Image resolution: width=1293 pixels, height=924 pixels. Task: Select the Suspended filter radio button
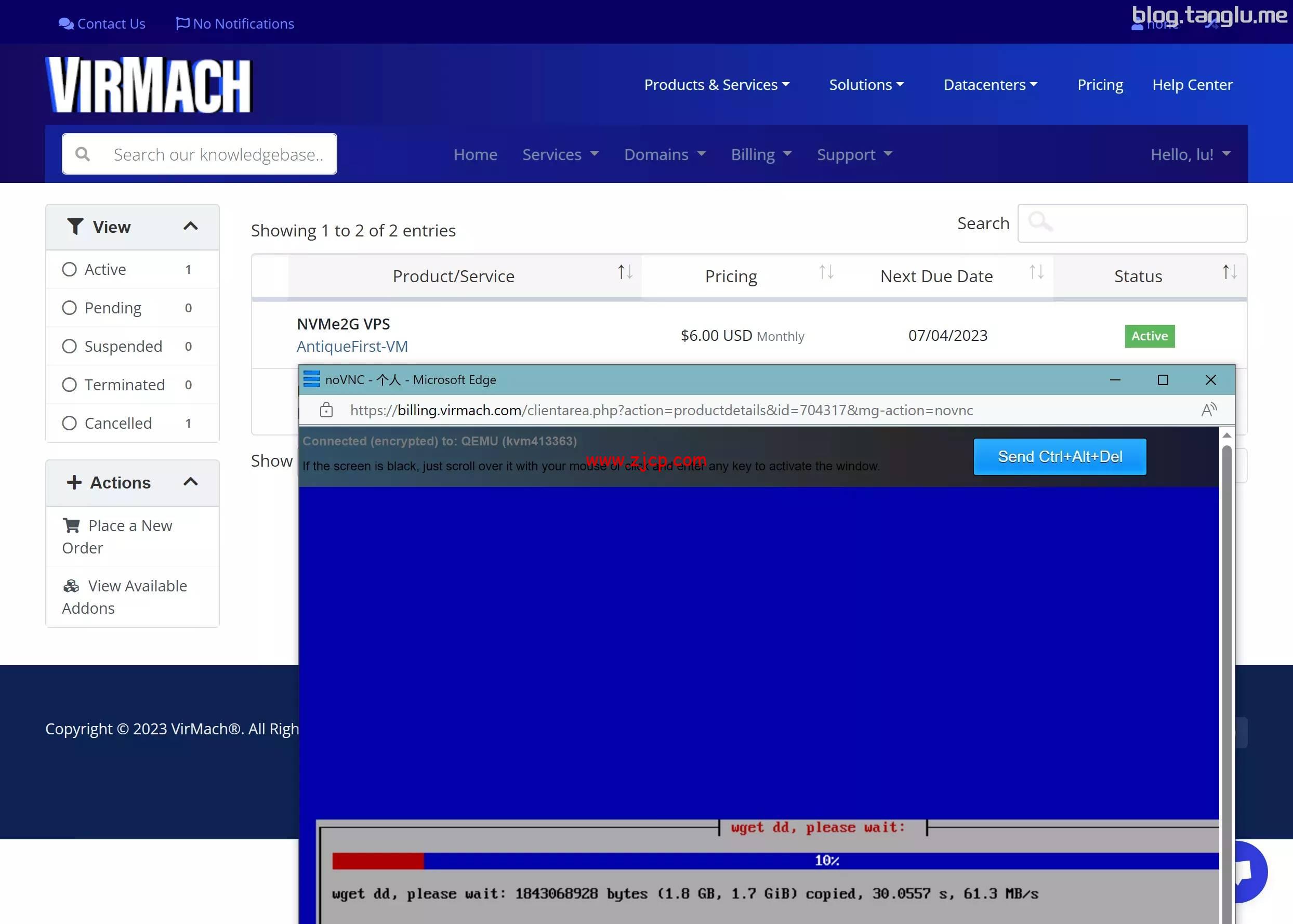70,347
